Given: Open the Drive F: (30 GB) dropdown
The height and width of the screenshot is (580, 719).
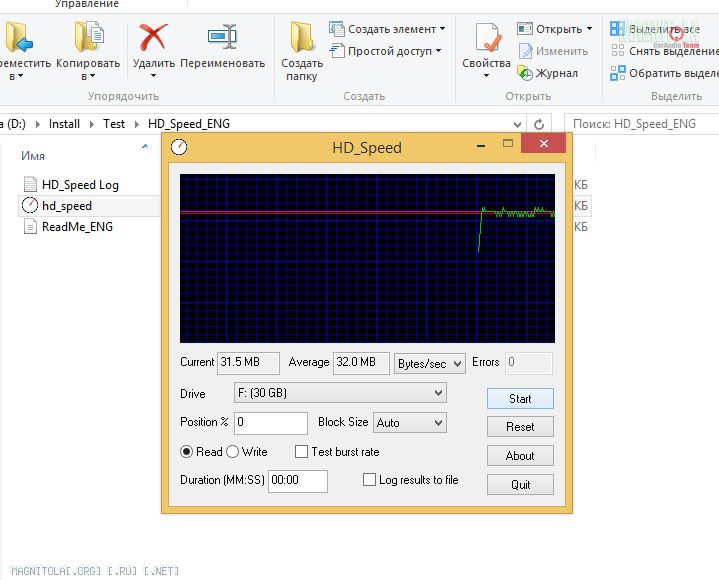Looking at the screenshot, I should coord(340,393).
